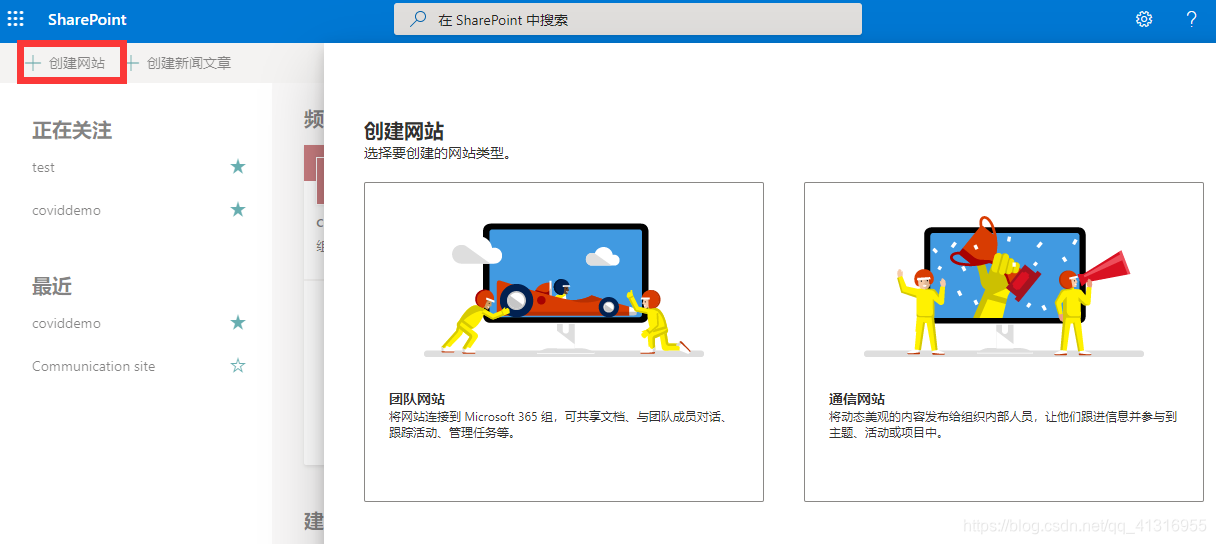The image size is (1216, 544).
Task: Open coviddemo under 最近
Action: [x=66, y=324]
